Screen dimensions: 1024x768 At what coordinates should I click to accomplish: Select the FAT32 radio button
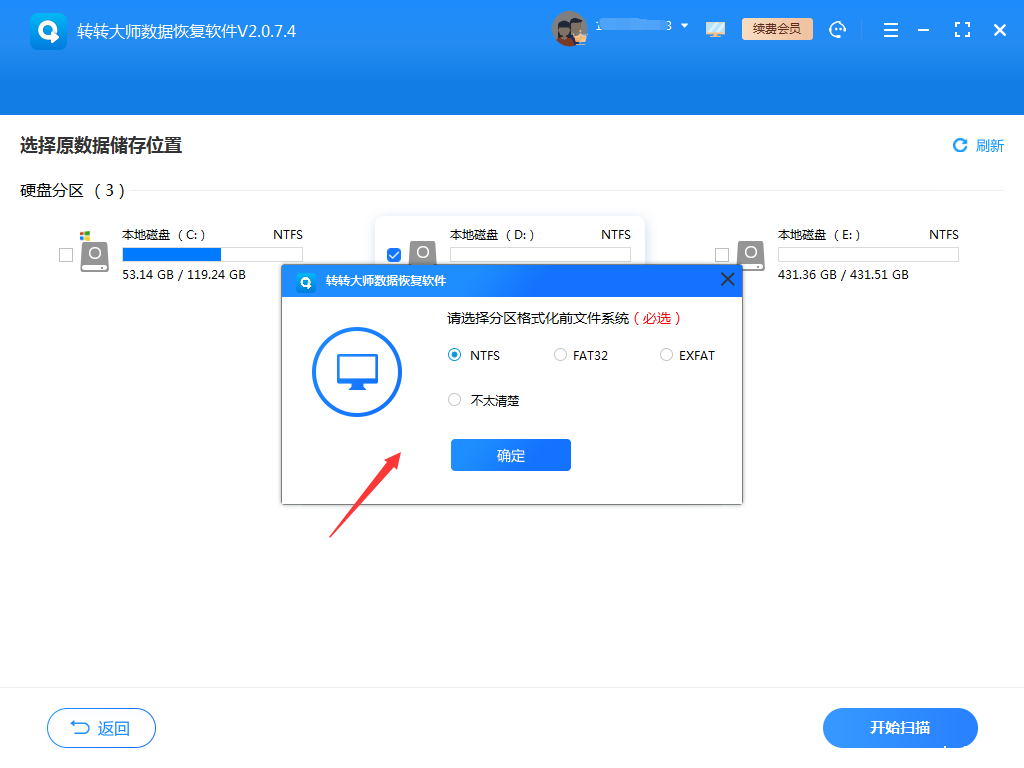[560, 355]
